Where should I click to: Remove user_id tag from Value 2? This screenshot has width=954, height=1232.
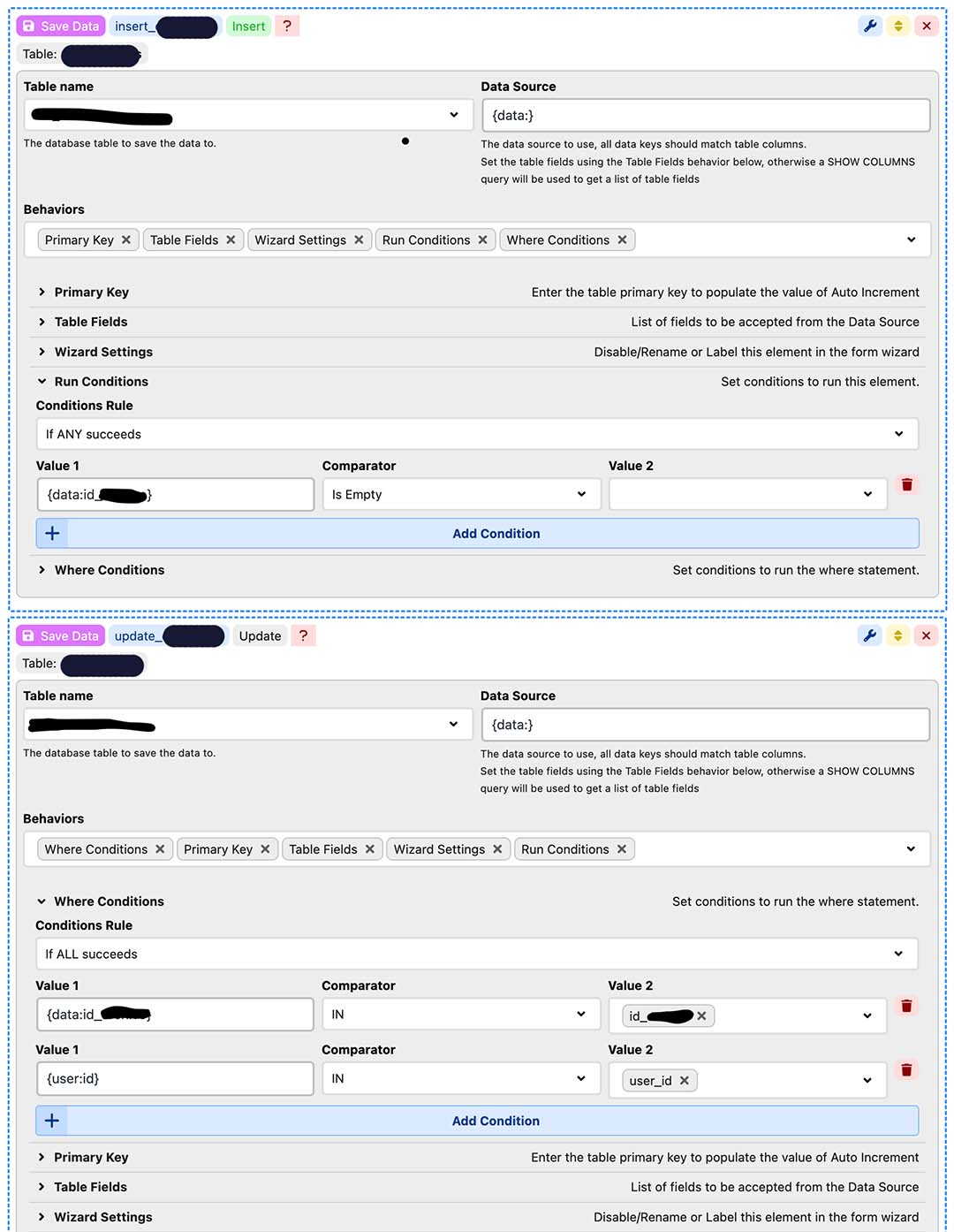pos(685,1081)
